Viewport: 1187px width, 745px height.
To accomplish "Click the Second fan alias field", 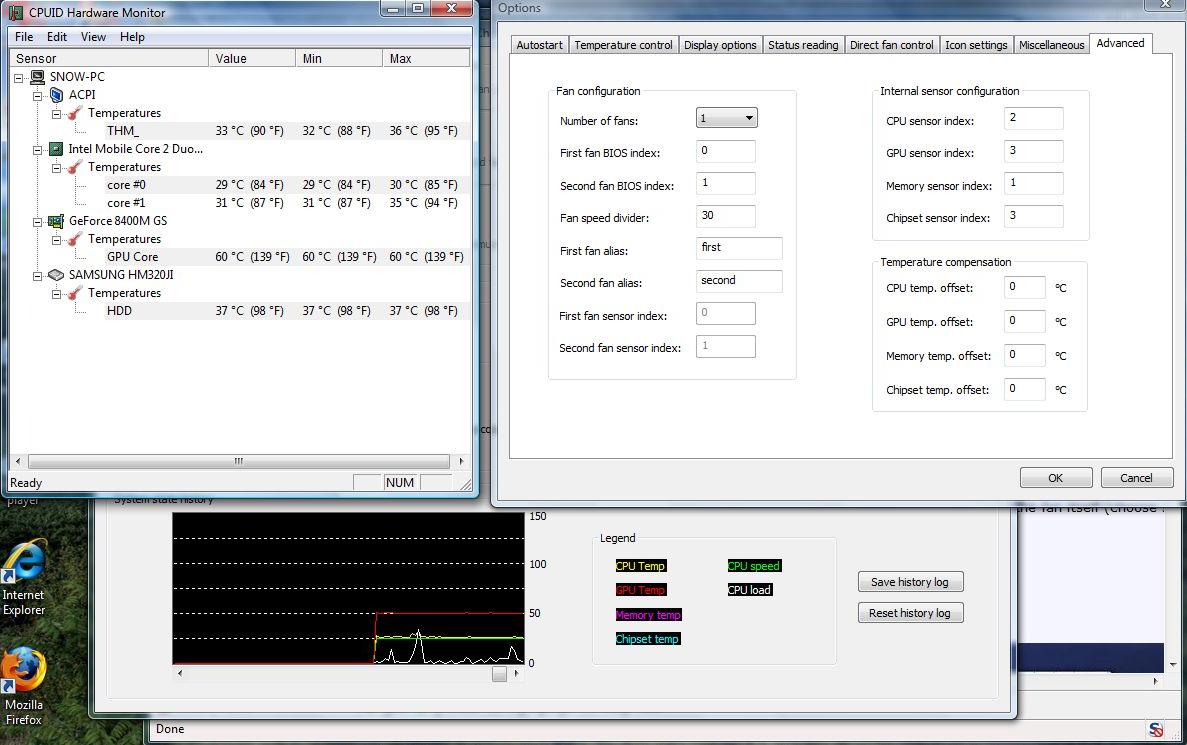I will pyautogui.click(x=739, y=281).
